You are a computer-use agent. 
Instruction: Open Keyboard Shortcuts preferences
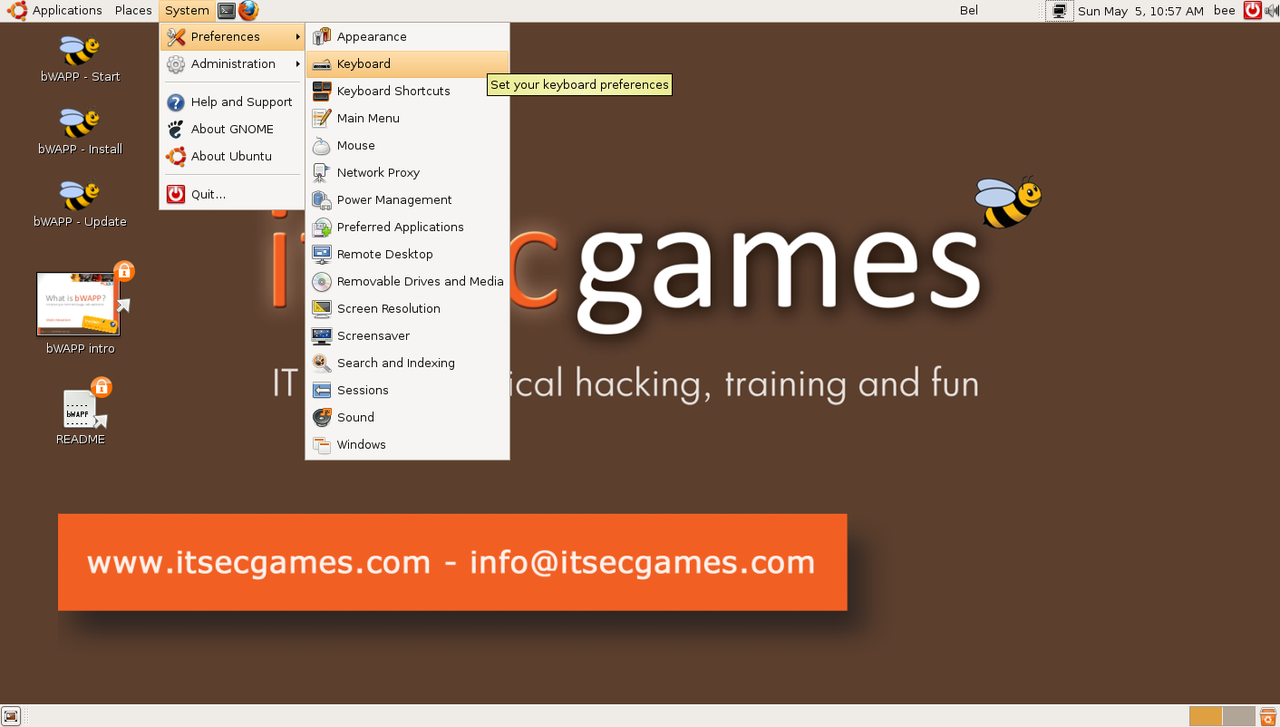407,91
